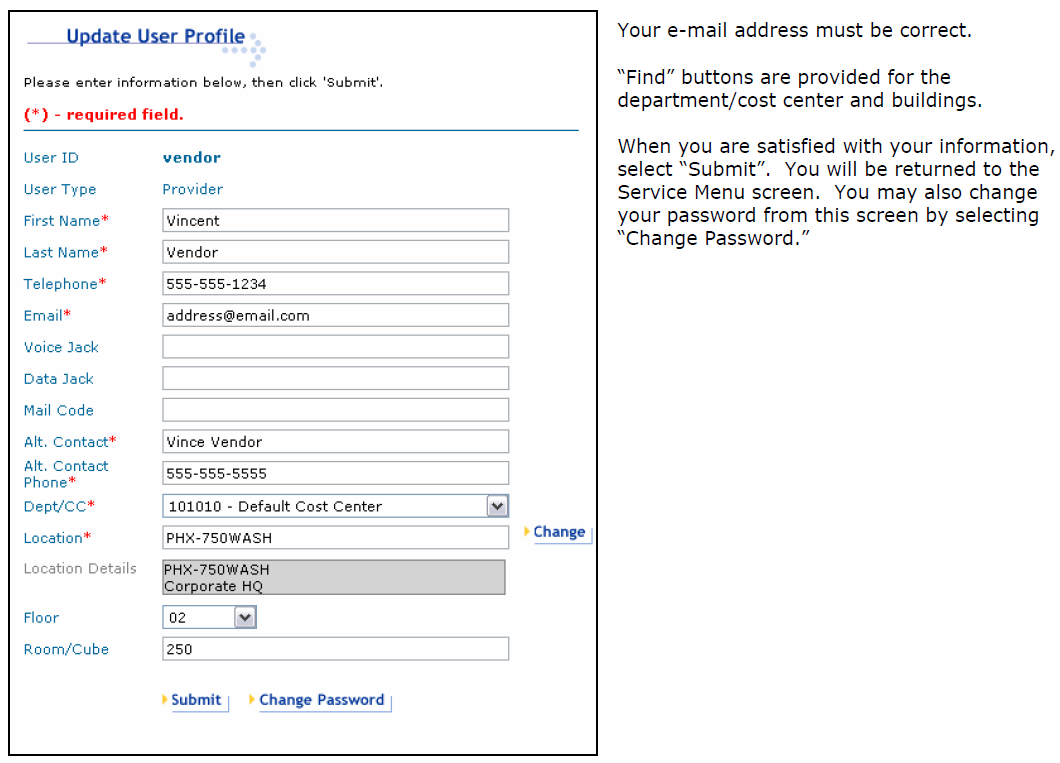Focus the empty Data Jack field

click(x=335, y=379)
